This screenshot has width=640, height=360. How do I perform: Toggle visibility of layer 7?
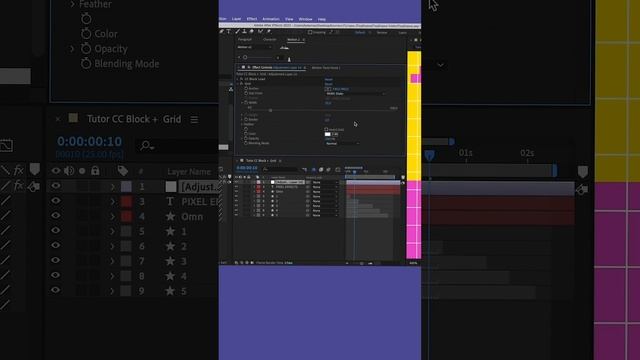pyautogui.click(x=56, y=260)
